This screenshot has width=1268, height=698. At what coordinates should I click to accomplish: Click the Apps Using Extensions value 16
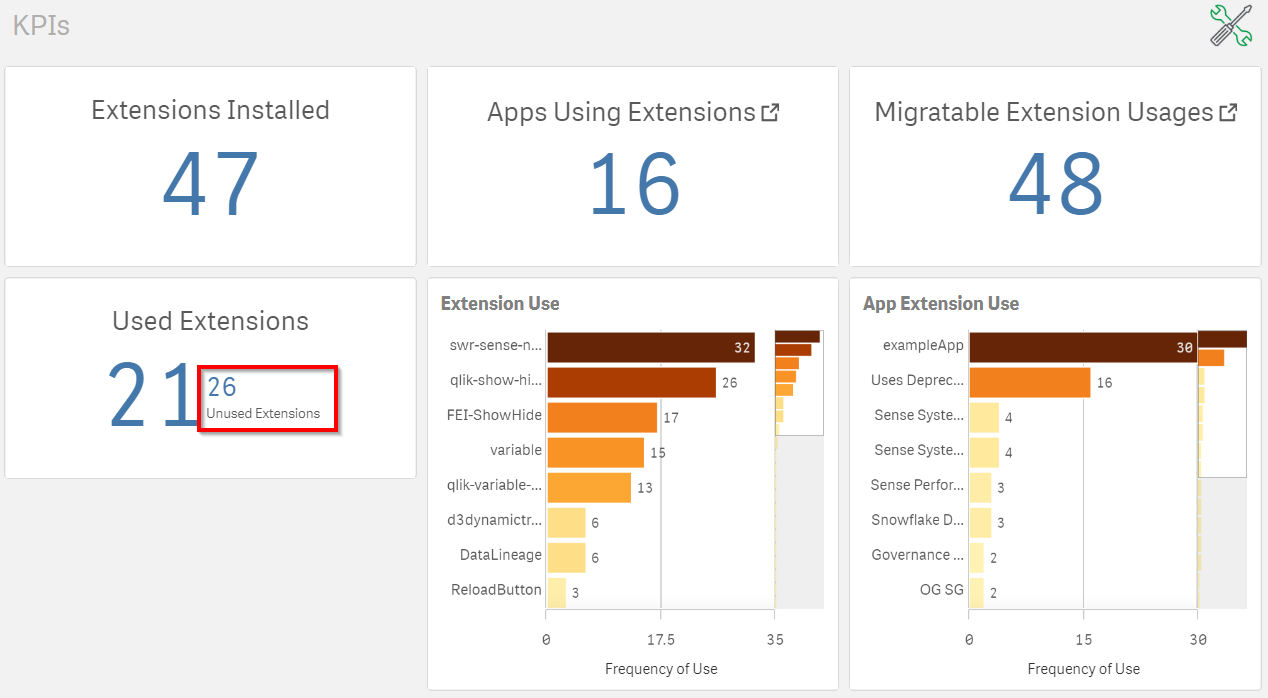click(x=634, y=185)
